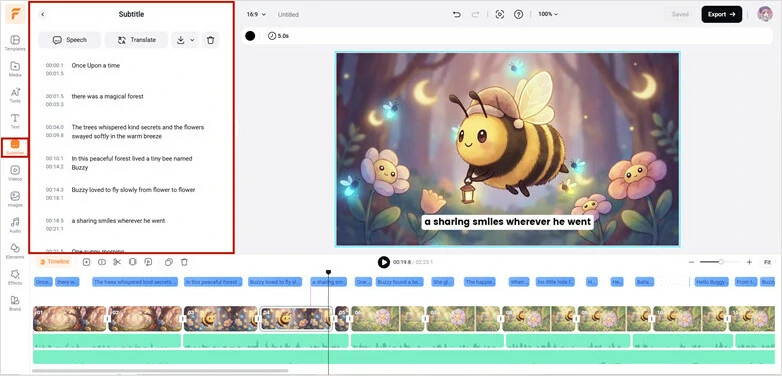Select video clip 03 bee thumbnail
Viewport: 782px width, 376px height.
(x=221, y=319)
